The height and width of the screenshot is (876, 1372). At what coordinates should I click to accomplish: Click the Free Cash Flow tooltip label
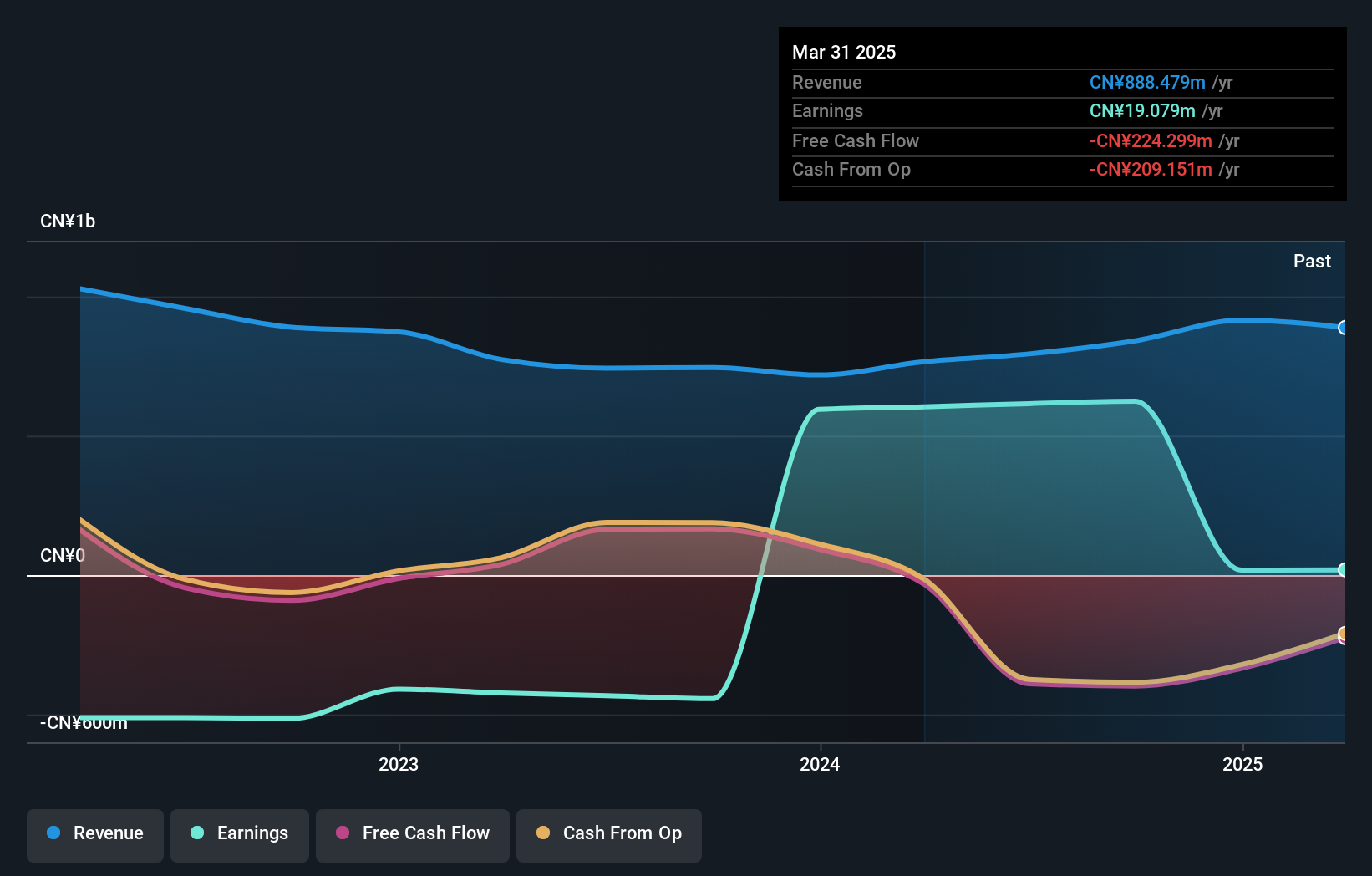click(x=856, y=140)
